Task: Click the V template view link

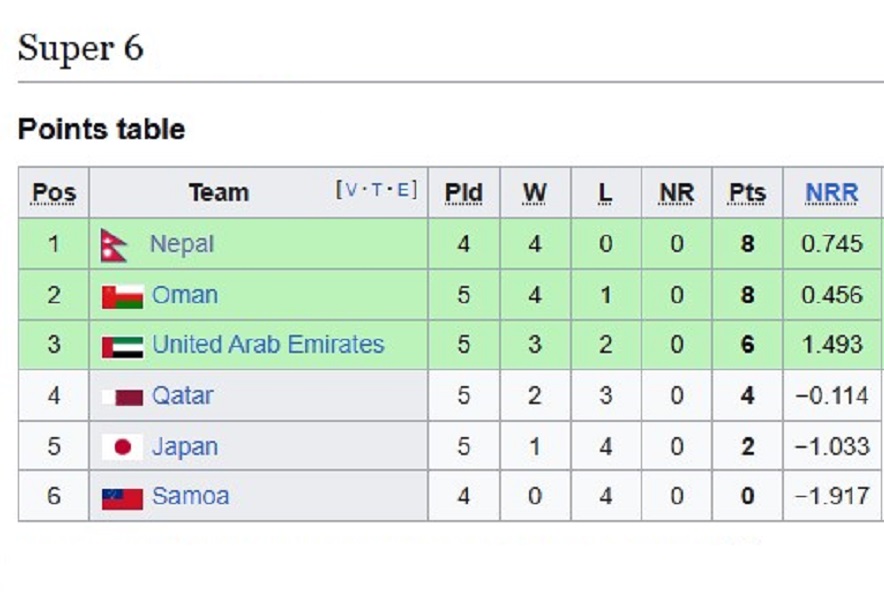Action: [351, 189]
